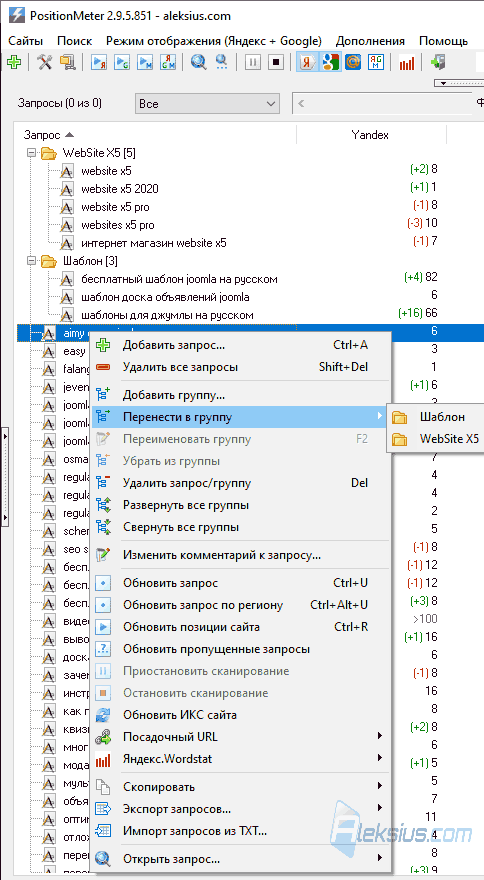Open the Режим отображения menu
Viewport: 484px width, 880px height.
click(x=214, y=41)
